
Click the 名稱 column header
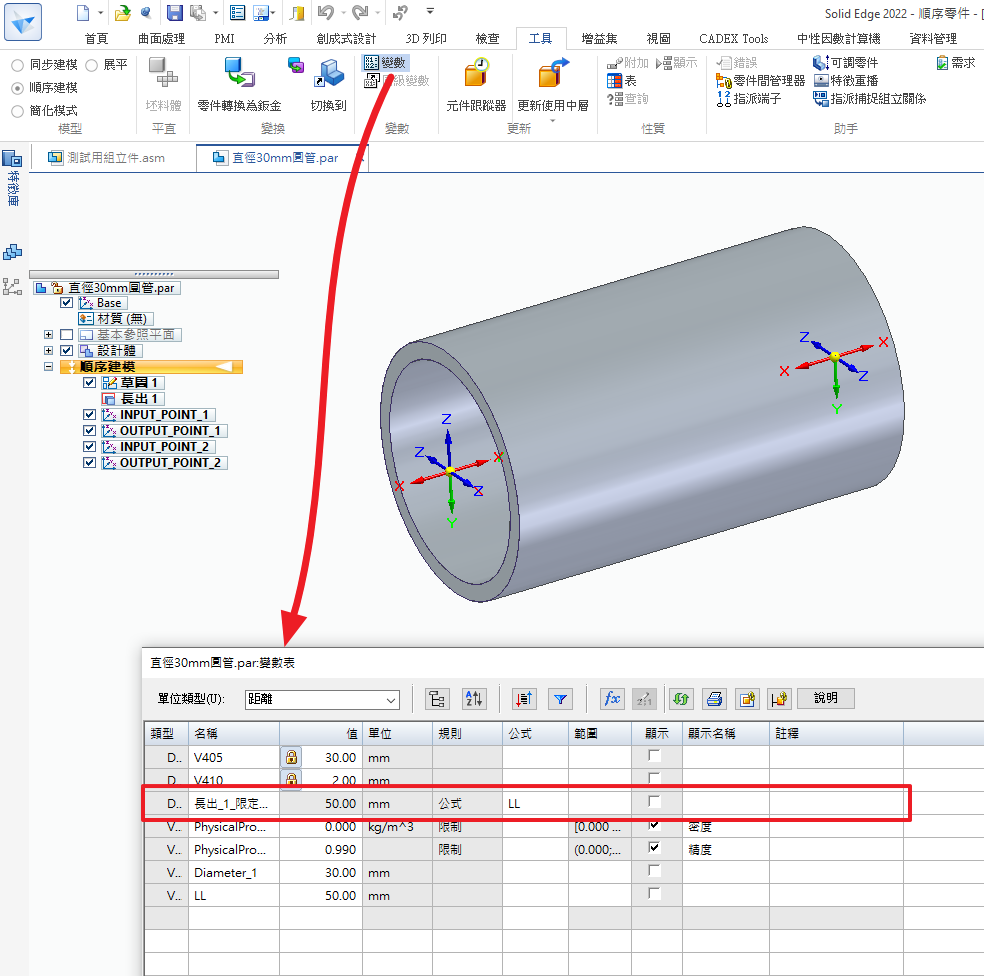point(233,733)
